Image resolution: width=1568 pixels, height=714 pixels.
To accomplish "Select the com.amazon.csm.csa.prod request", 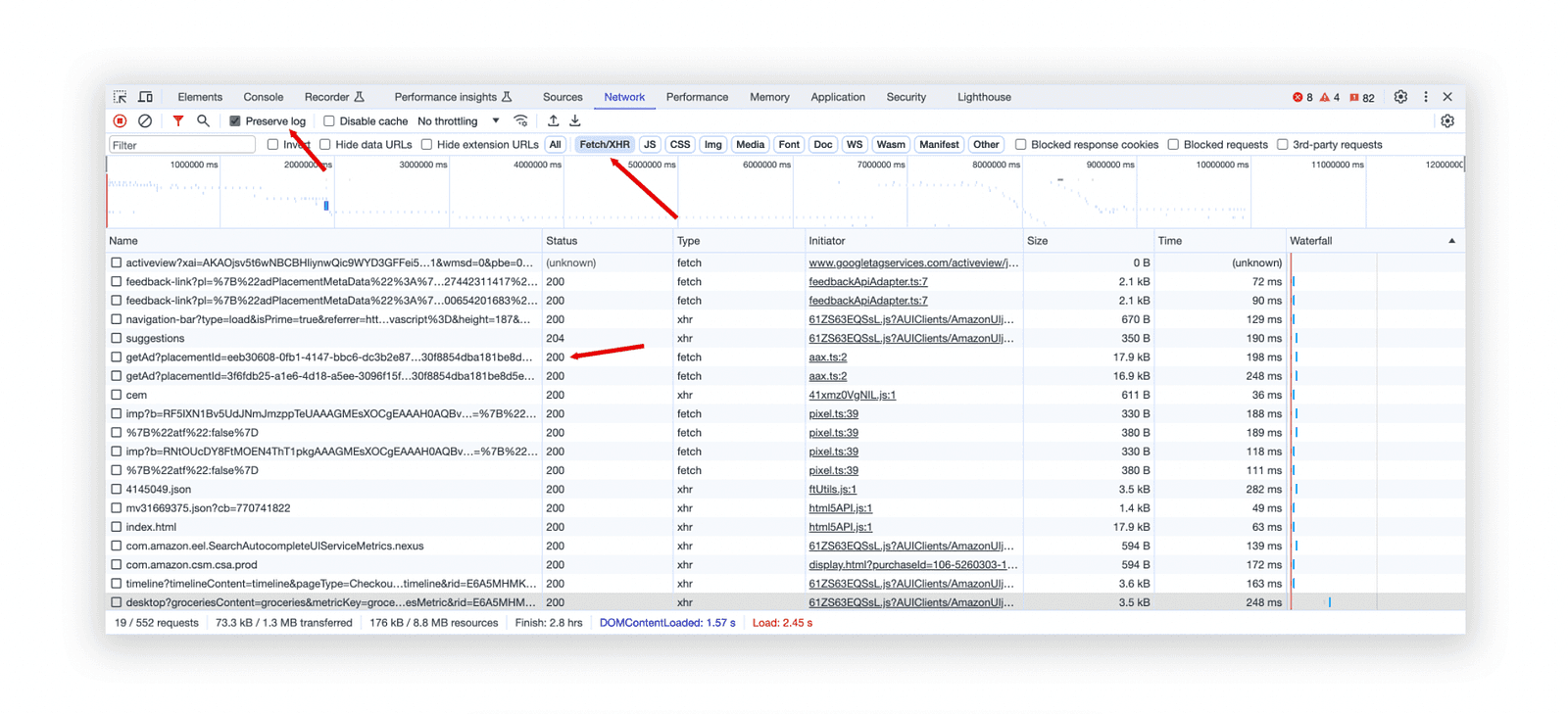I will point(192,565).
